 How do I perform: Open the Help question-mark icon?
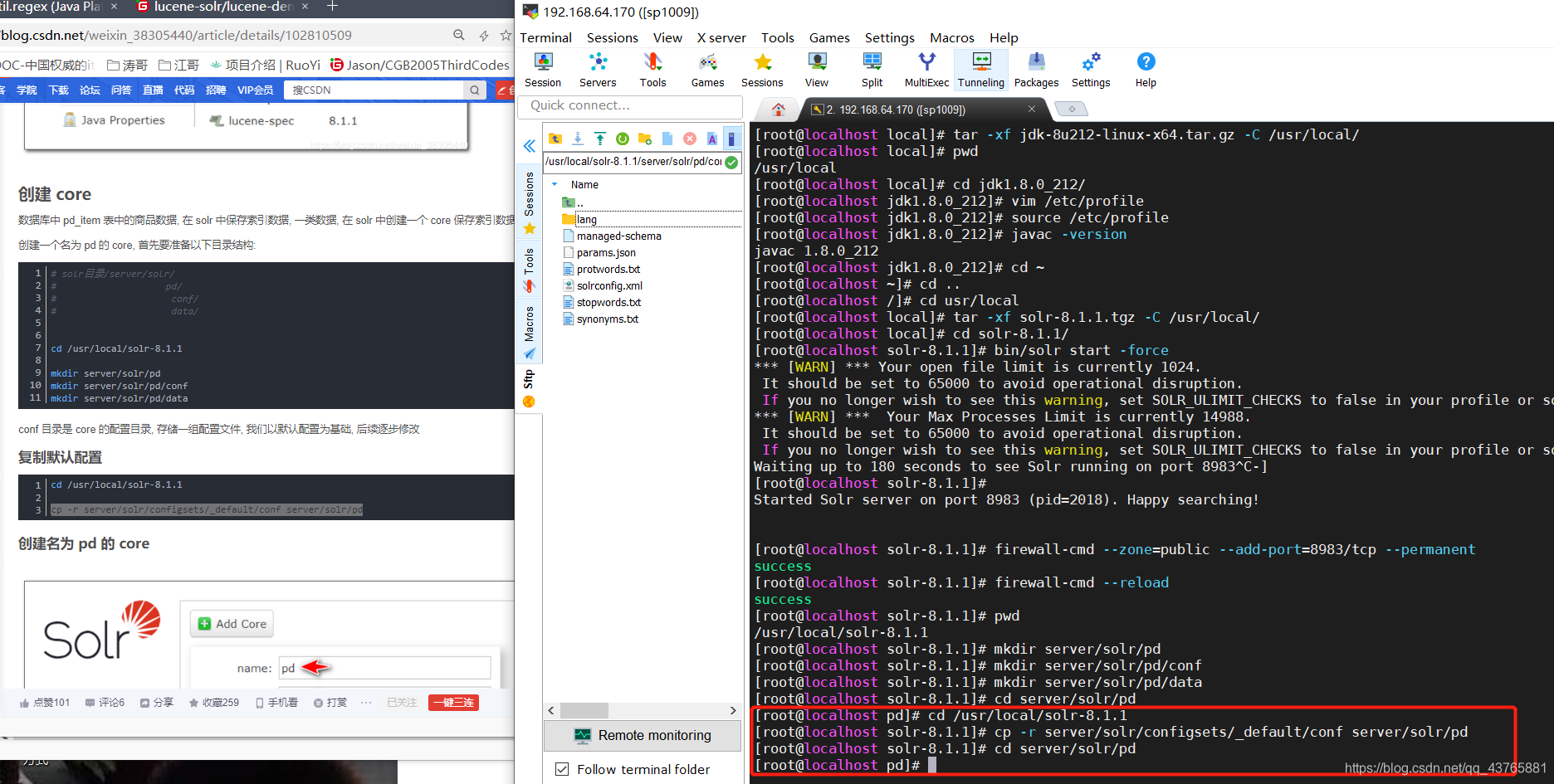(x=1146, y=70)
